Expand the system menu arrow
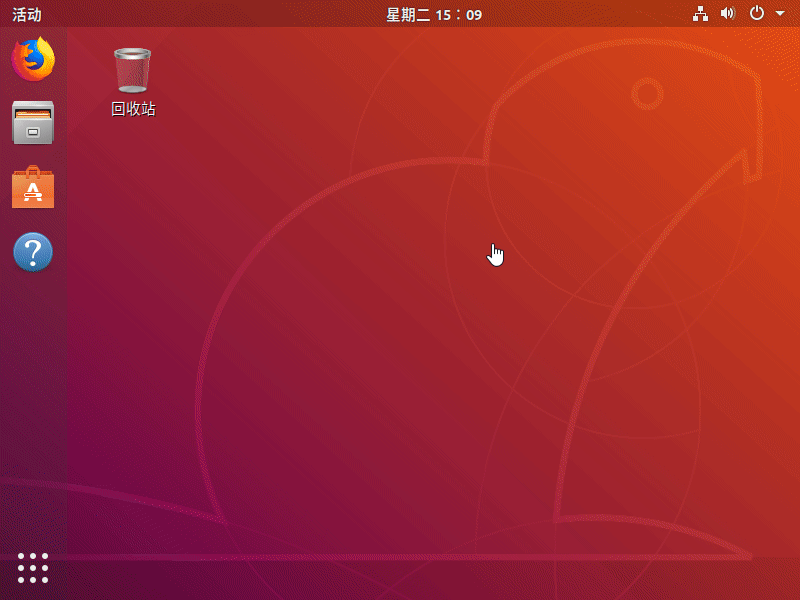 [x=780, y=14]
